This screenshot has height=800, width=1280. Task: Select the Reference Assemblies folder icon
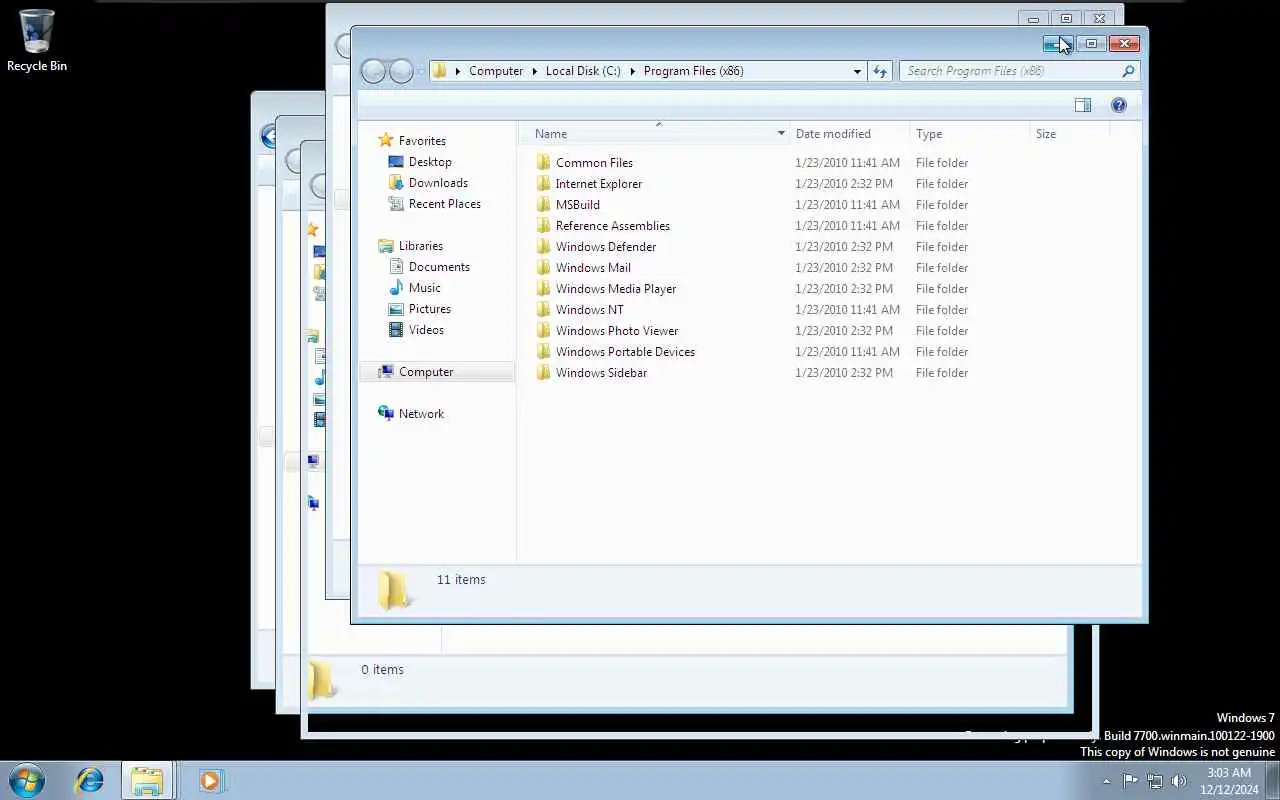point(543,225)
